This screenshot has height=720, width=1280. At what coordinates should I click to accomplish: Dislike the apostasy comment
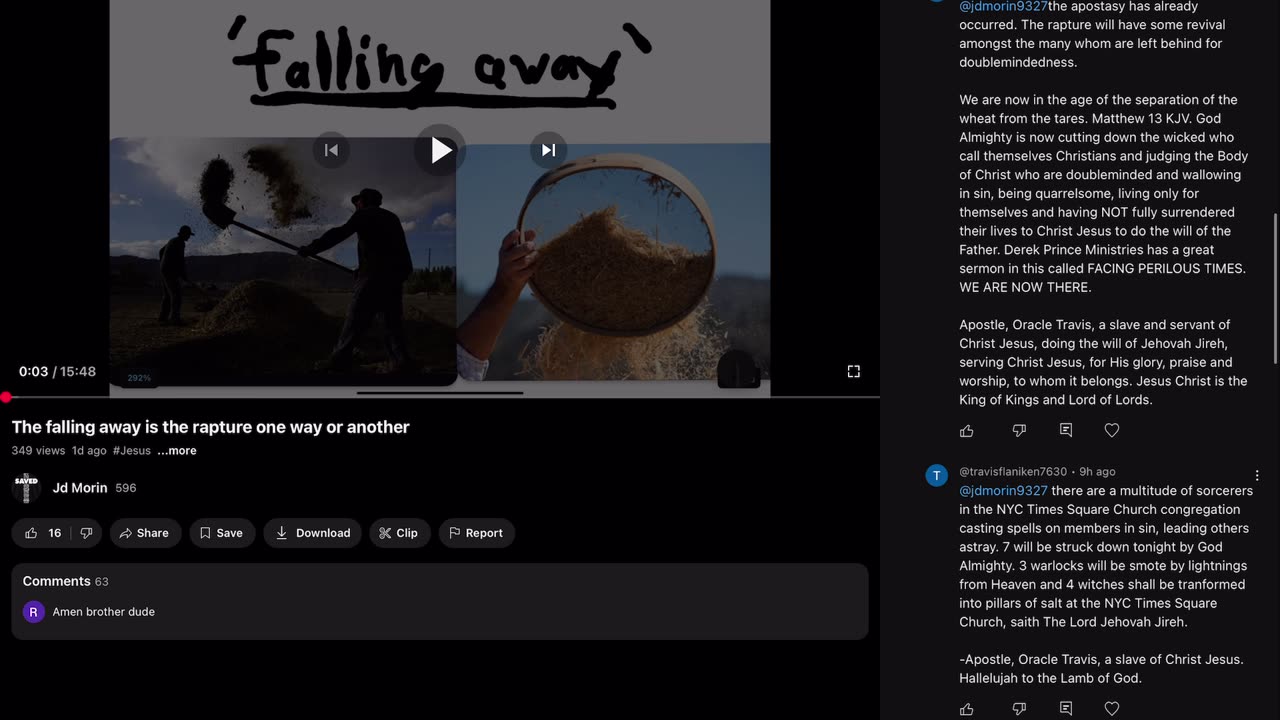click(x=1019, y=431)
